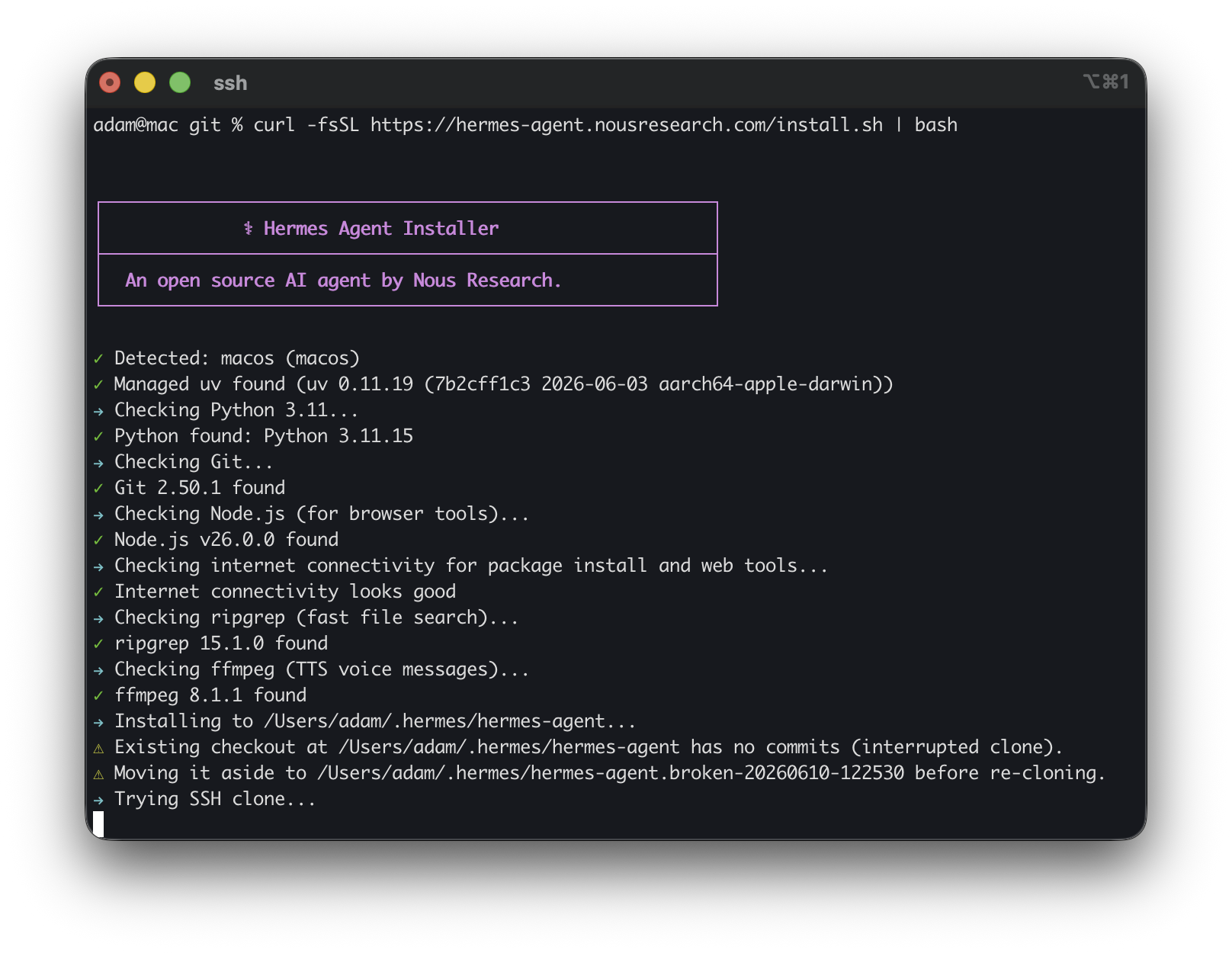The width and height of the screenshot is (1232, 953).
Task: Click the install.sh URL in the curl command
Action: pyautogui.click(x=627, y=125)
